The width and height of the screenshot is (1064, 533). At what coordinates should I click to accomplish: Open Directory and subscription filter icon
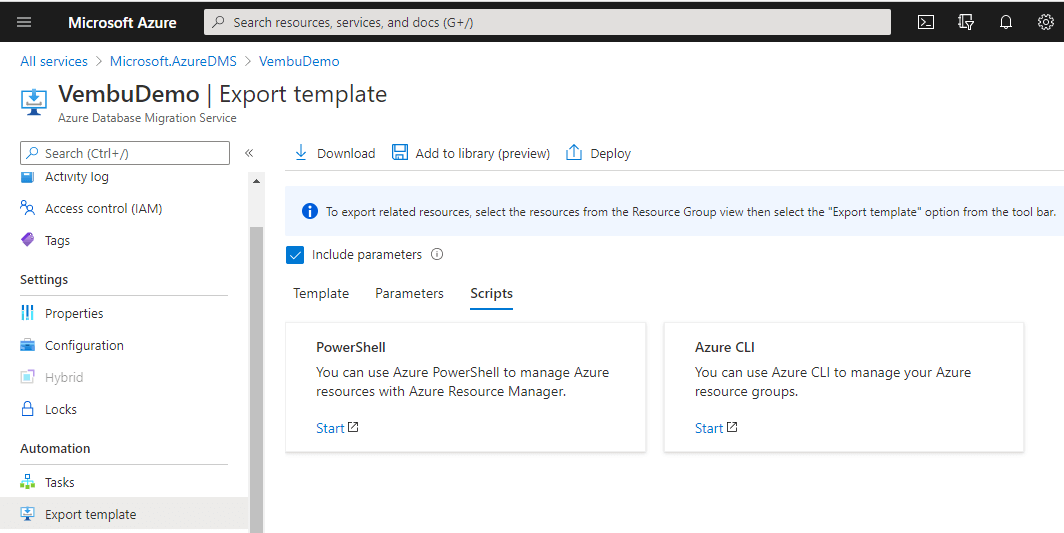pos(966,22)
